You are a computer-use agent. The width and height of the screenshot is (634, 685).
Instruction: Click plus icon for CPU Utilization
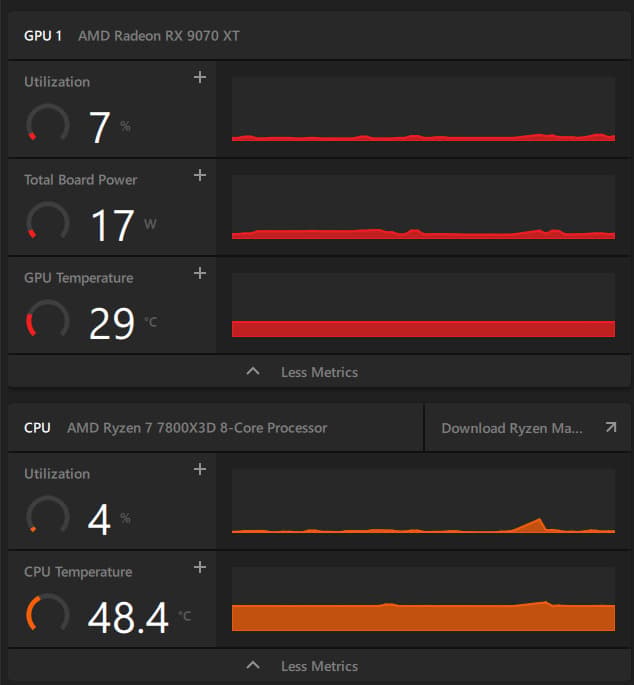pyautogui.click(x=200, y=469)
